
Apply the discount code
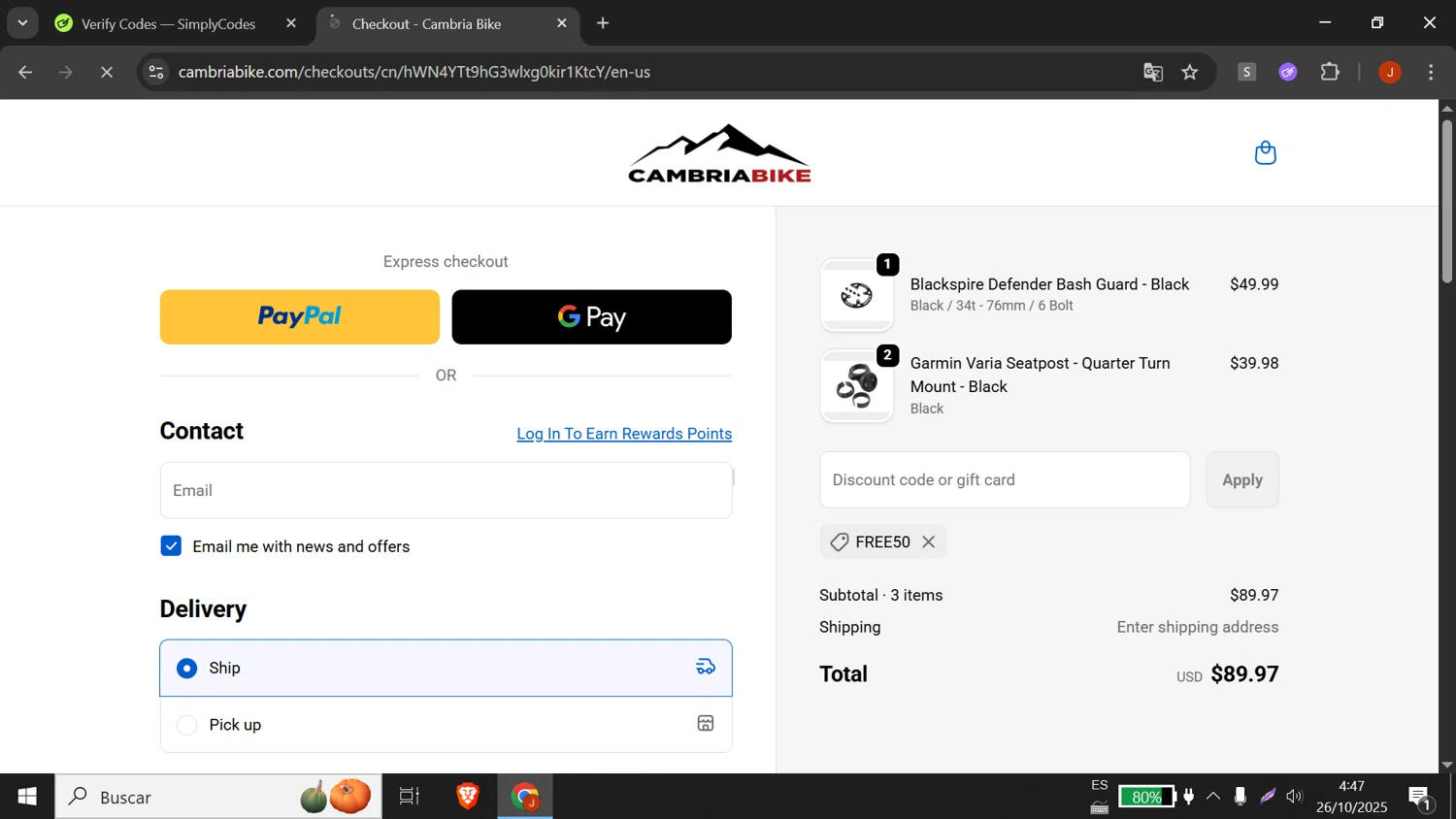pyautogui.click(x=1242, y=479)
